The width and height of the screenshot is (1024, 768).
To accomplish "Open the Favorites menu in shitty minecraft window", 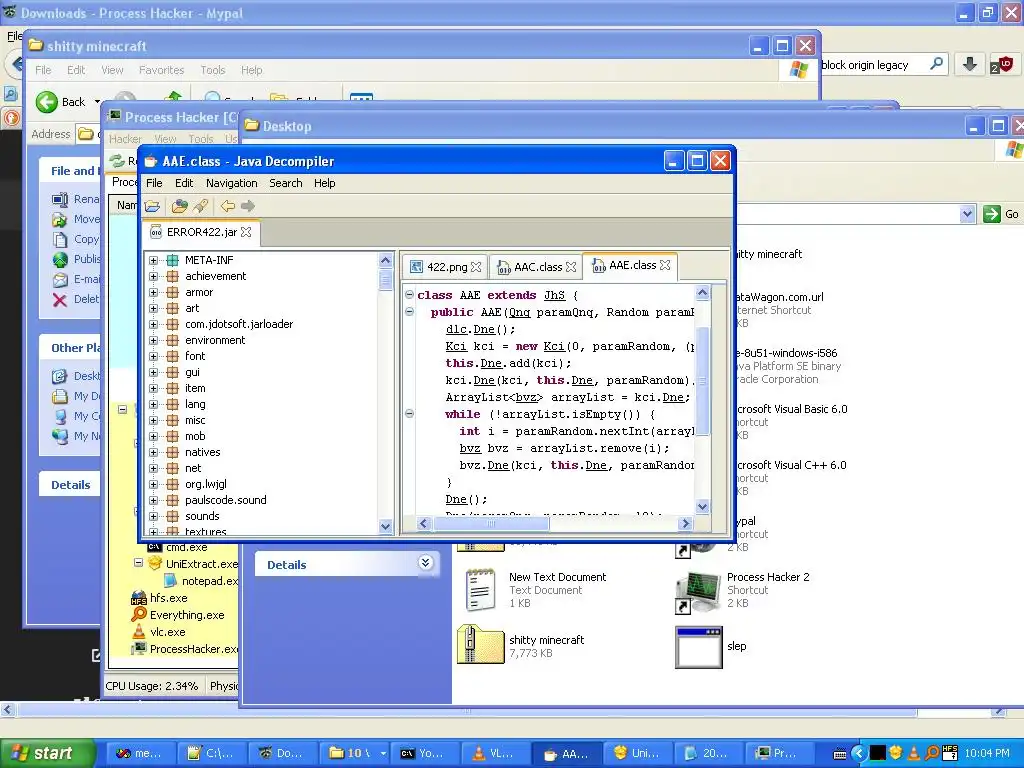I will 161,70.
